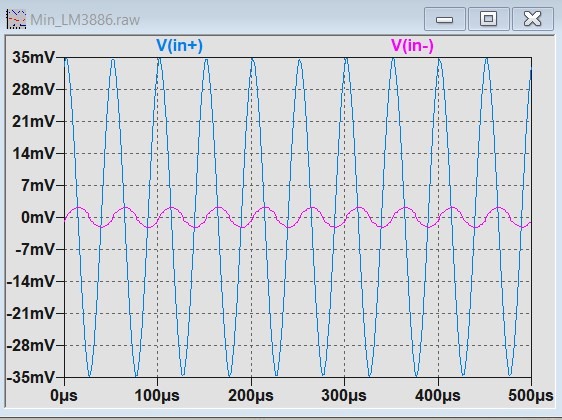Screen dimensions: 562x420
Task: Click the 300µs label on the time axis
Action: pos(344,396)
